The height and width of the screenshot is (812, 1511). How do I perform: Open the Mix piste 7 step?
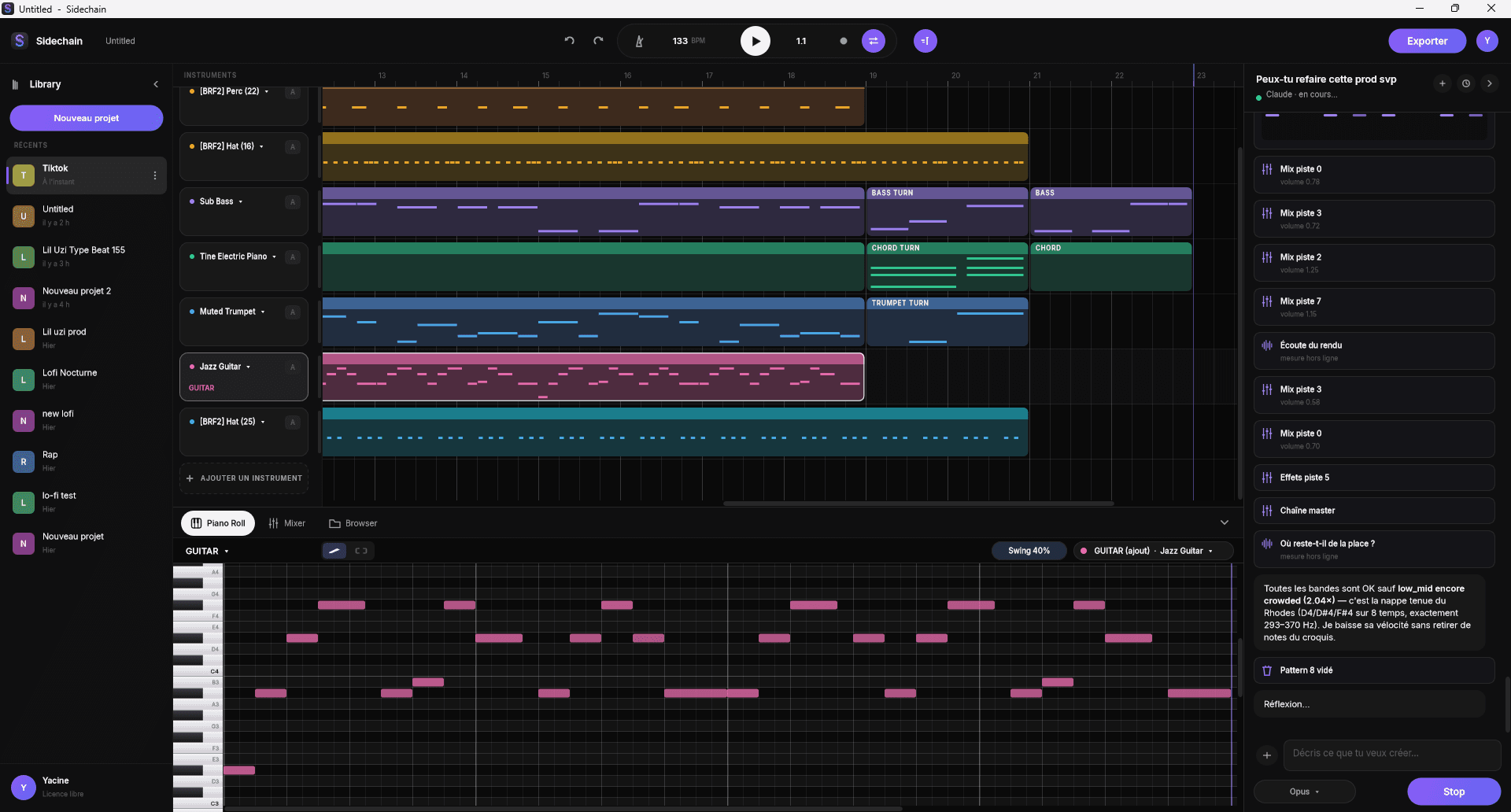pyautogui.click(x=1374, y=307)
